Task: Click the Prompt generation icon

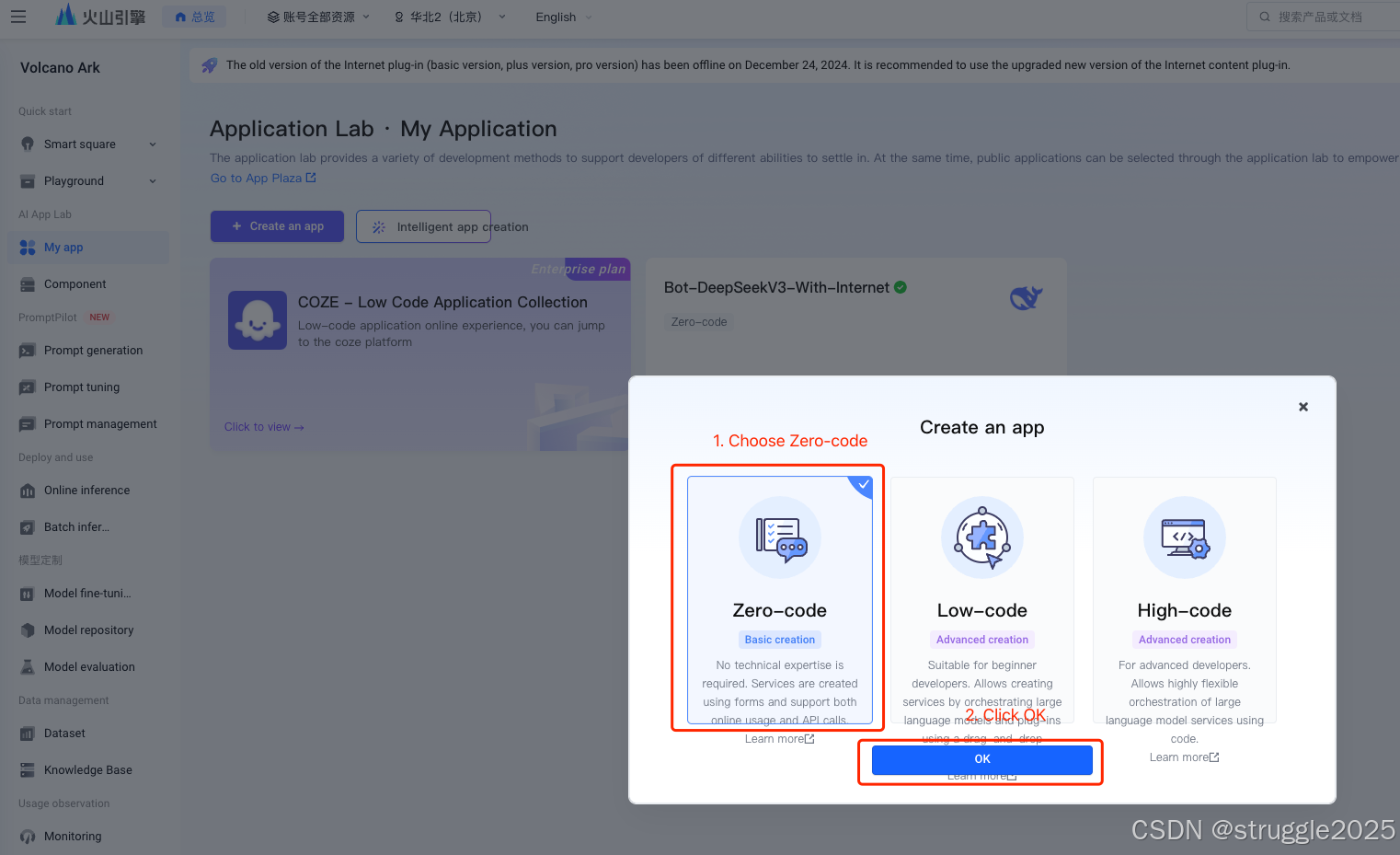Action: (28, 351)
